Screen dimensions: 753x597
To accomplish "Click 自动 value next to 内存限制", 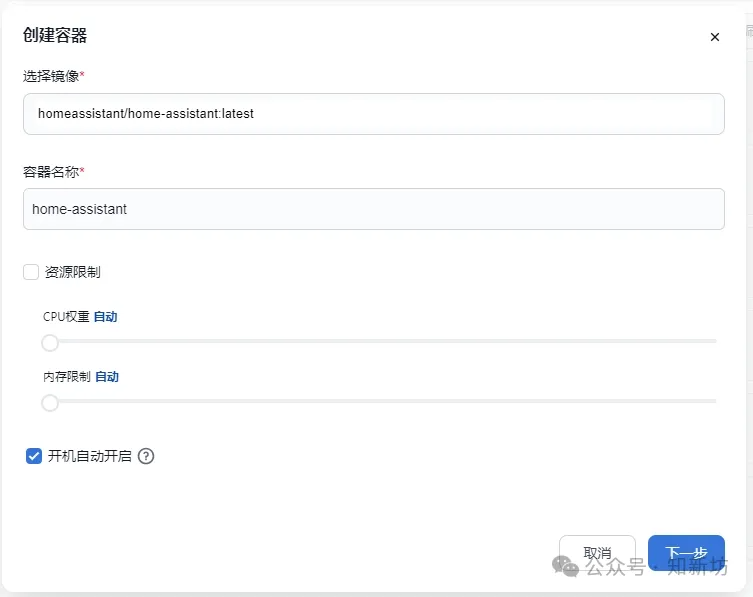I will tap(107, 377).
